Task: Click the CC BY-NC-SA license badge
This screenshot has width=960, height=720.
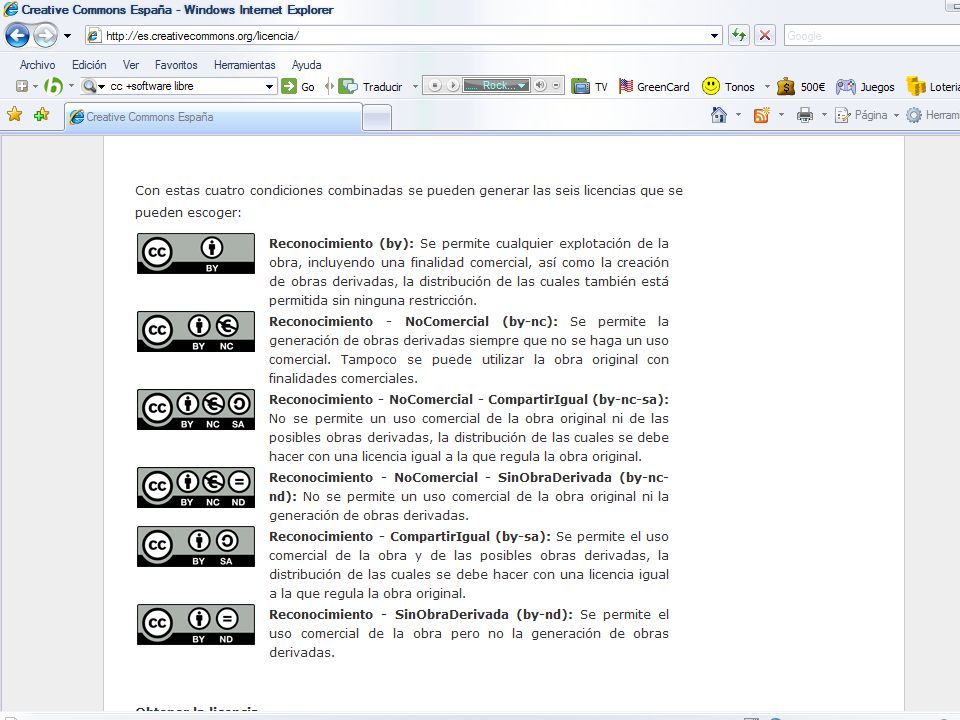Action: tap(196, 409)
